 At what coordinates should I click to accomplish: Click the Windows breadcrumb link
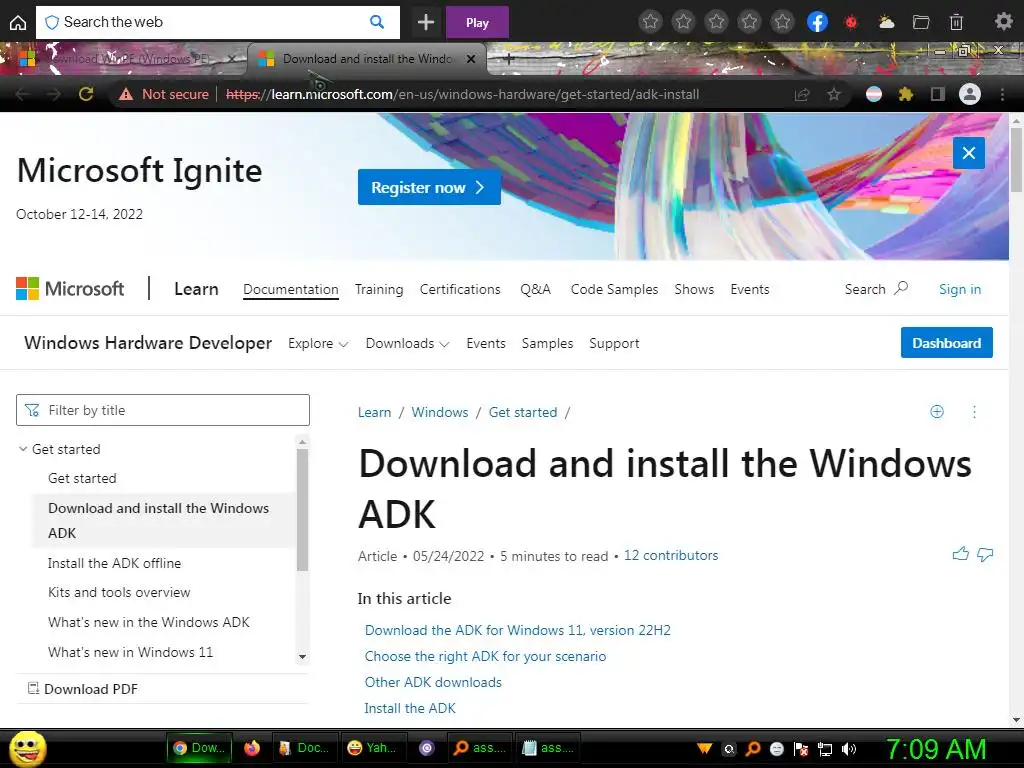point(440,412)
